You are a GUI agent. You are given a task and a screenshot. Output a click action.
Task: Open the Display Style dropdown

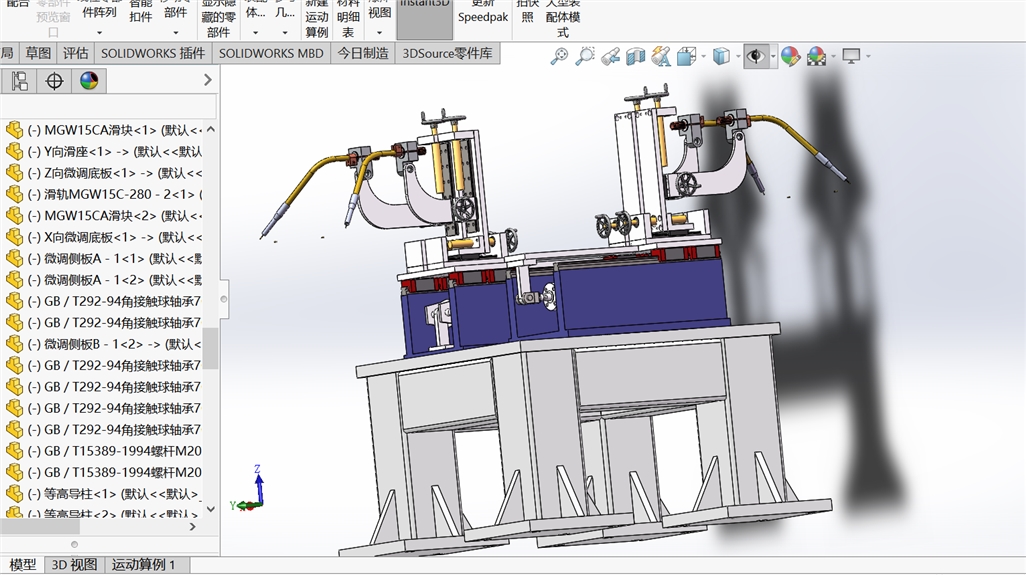[x=722, y=57]
